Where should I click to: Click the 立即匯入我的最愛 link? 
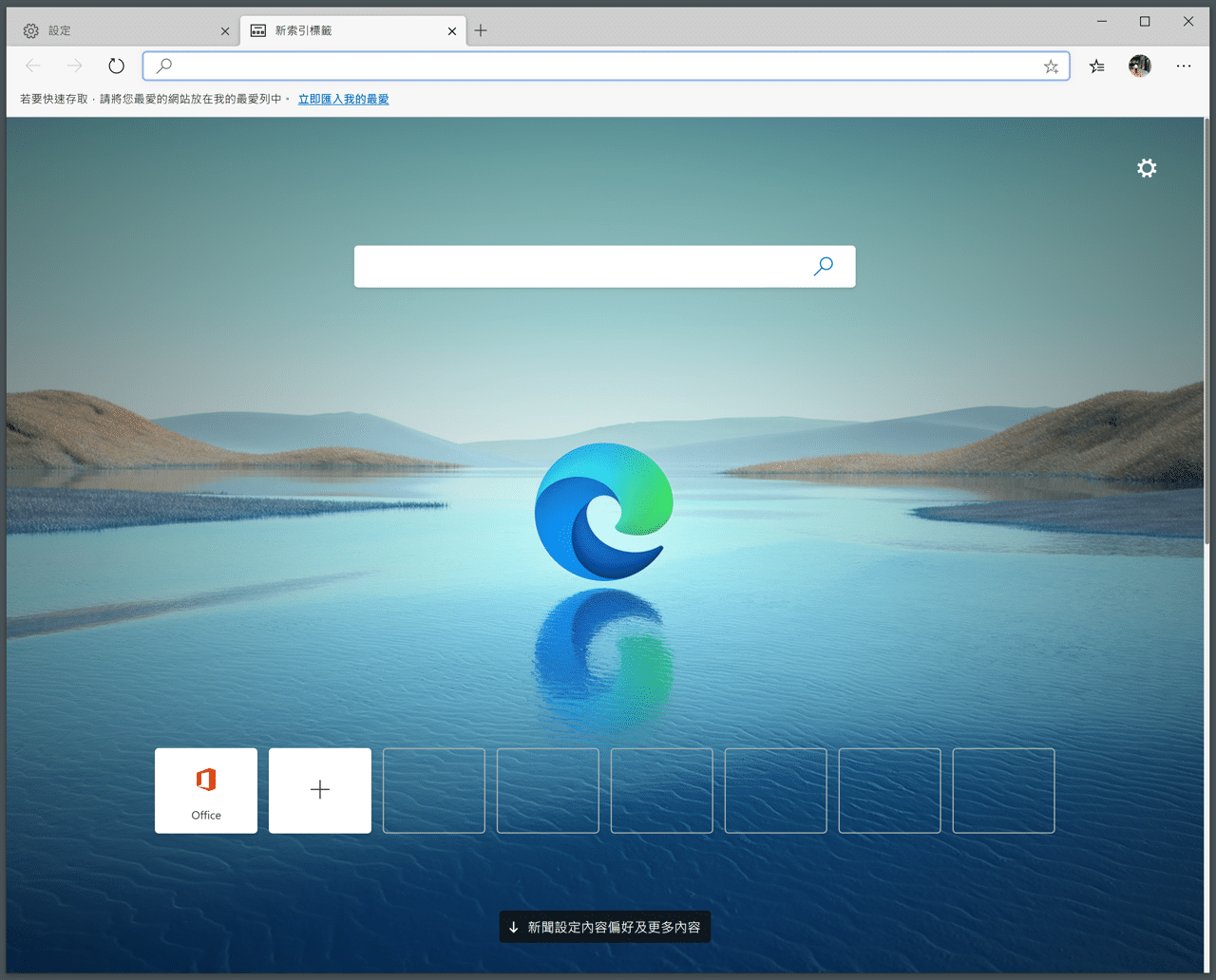pyautogui.click(x=343, y=99)
